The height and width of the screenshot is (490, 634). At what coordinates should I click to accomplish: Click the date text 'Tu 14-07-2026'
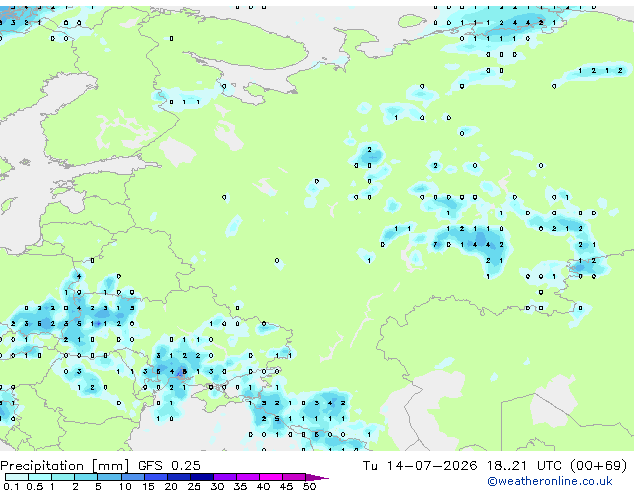pos(420,466)
